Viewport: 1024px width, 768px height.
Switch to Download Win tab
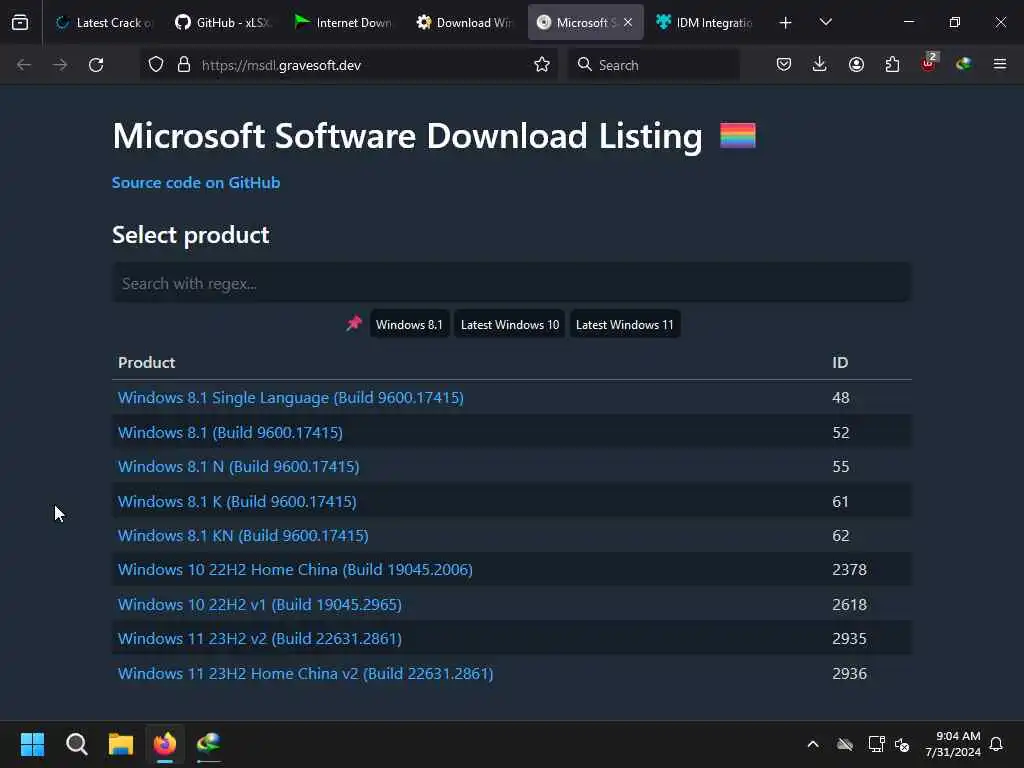[x=464, y=23]
